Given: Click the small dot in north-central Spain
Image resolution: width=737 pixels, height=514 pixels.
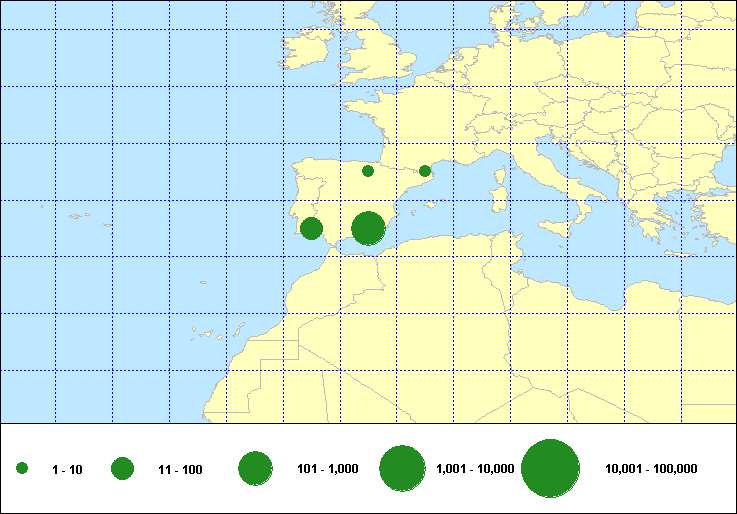Looking at the screenshot, I should [x=368, y=171].
